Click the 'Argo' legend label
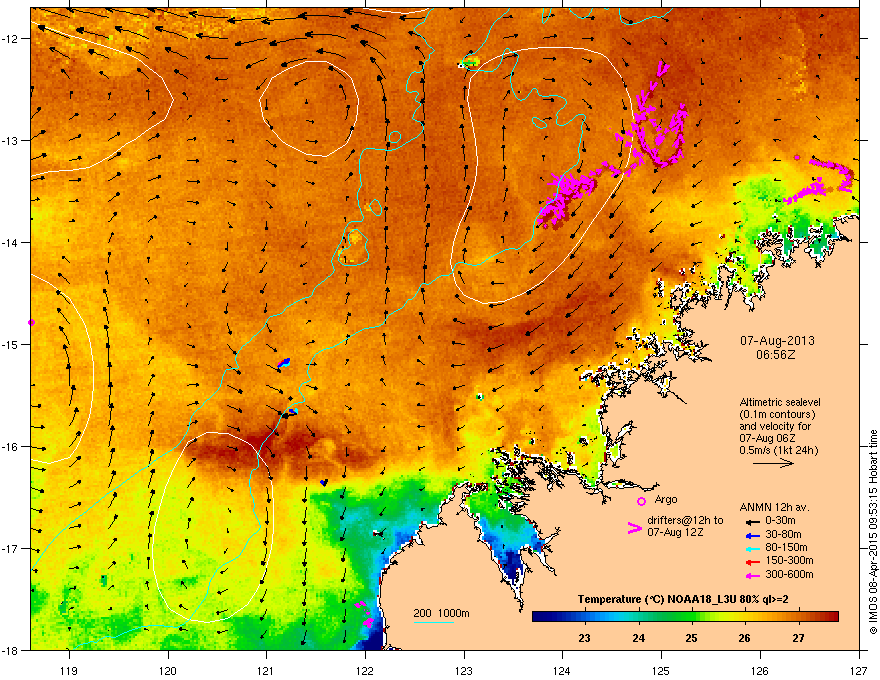Image resolution: width=880 pixels, height=680 pixels. point(666,499)
